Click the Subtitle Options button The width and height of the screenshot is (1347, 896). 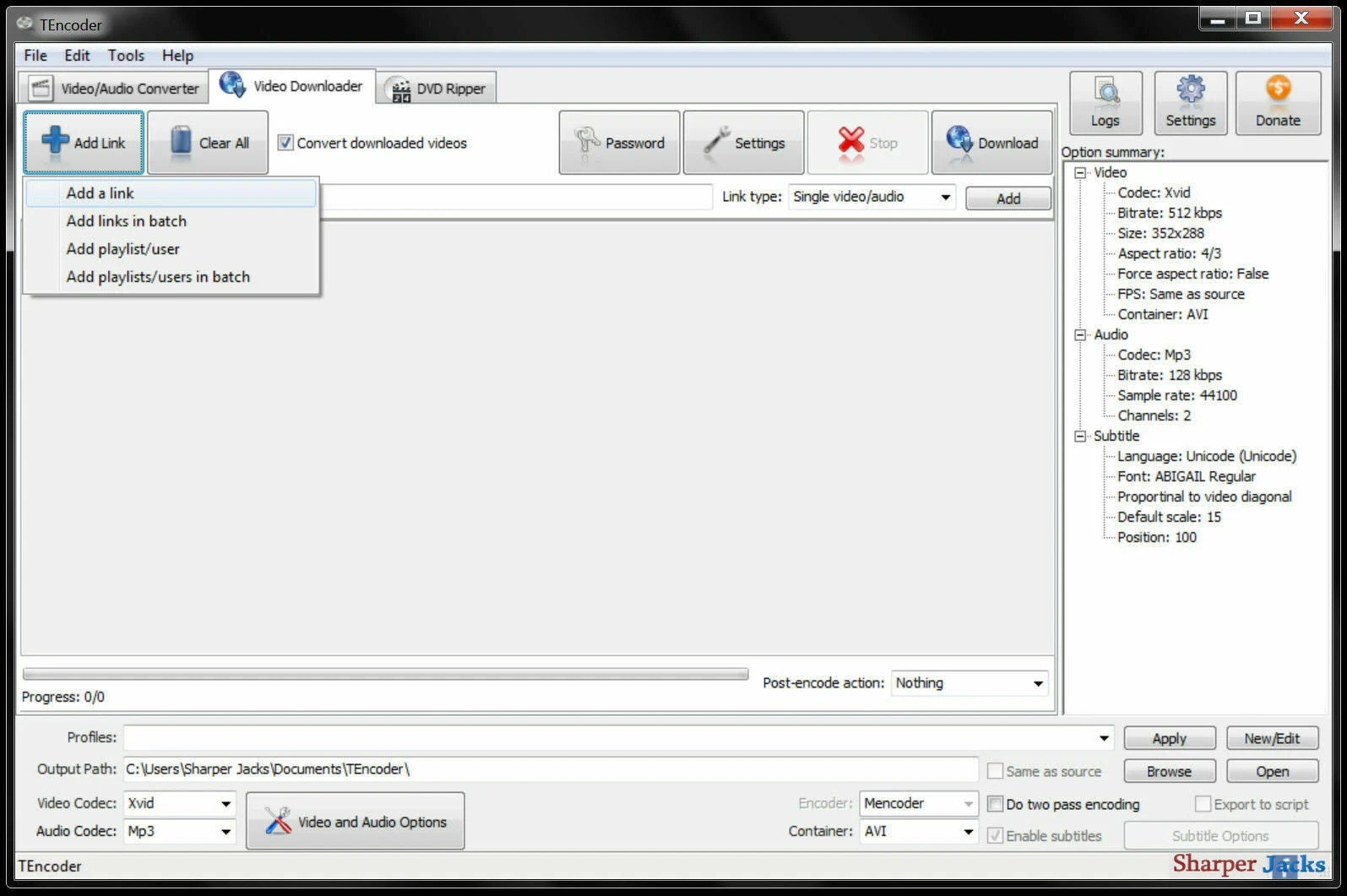tap(1220, 835)
